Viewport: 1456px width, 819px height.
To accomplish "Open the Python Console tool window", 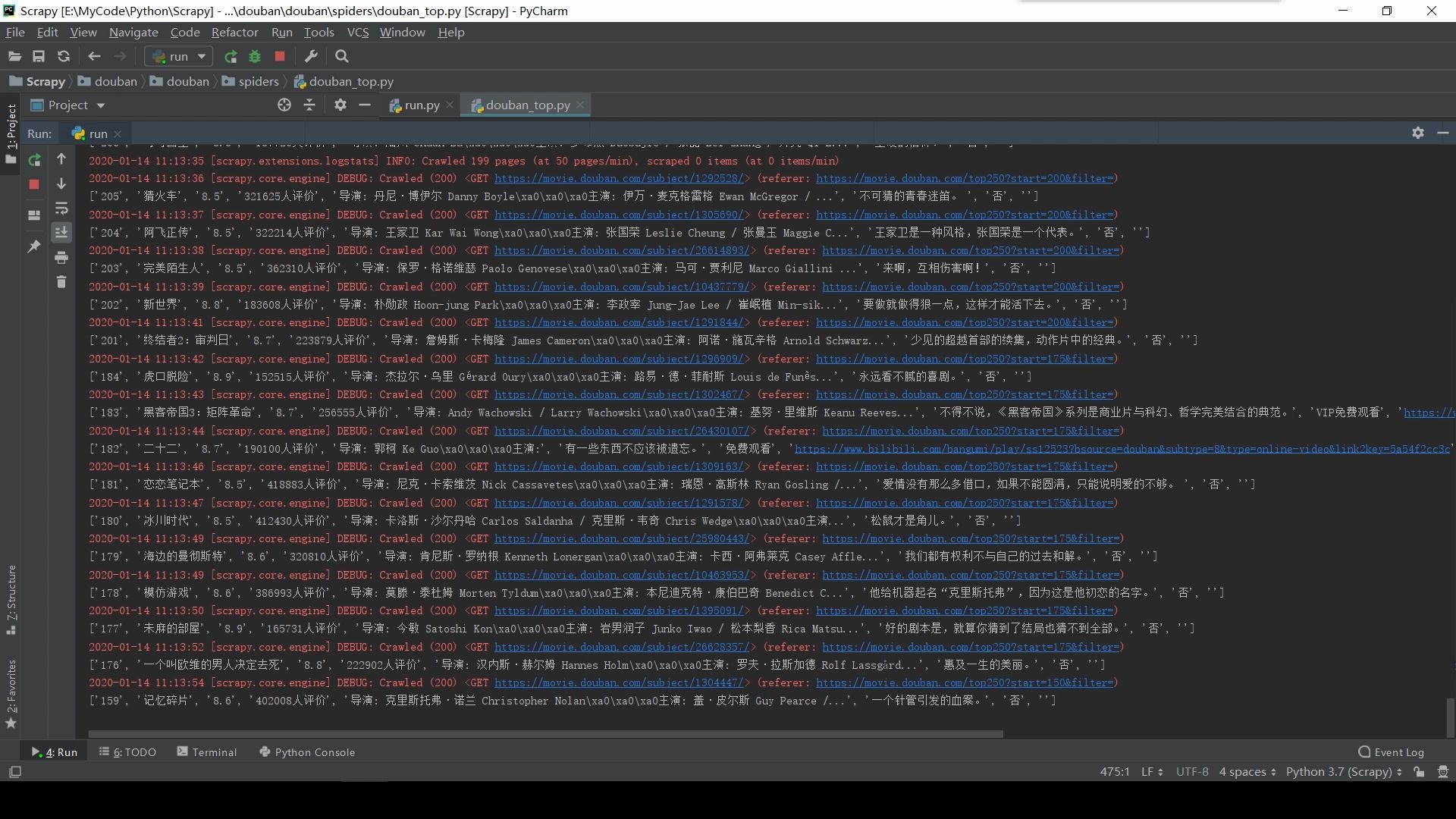I will pyautogui.click(x=307, y=752).
